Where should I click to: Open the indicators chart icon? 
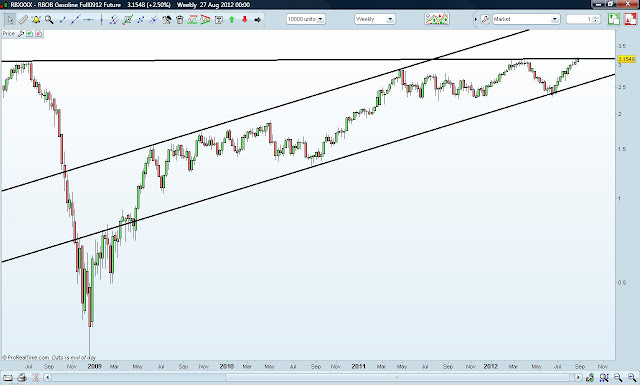tap(437, 19)
